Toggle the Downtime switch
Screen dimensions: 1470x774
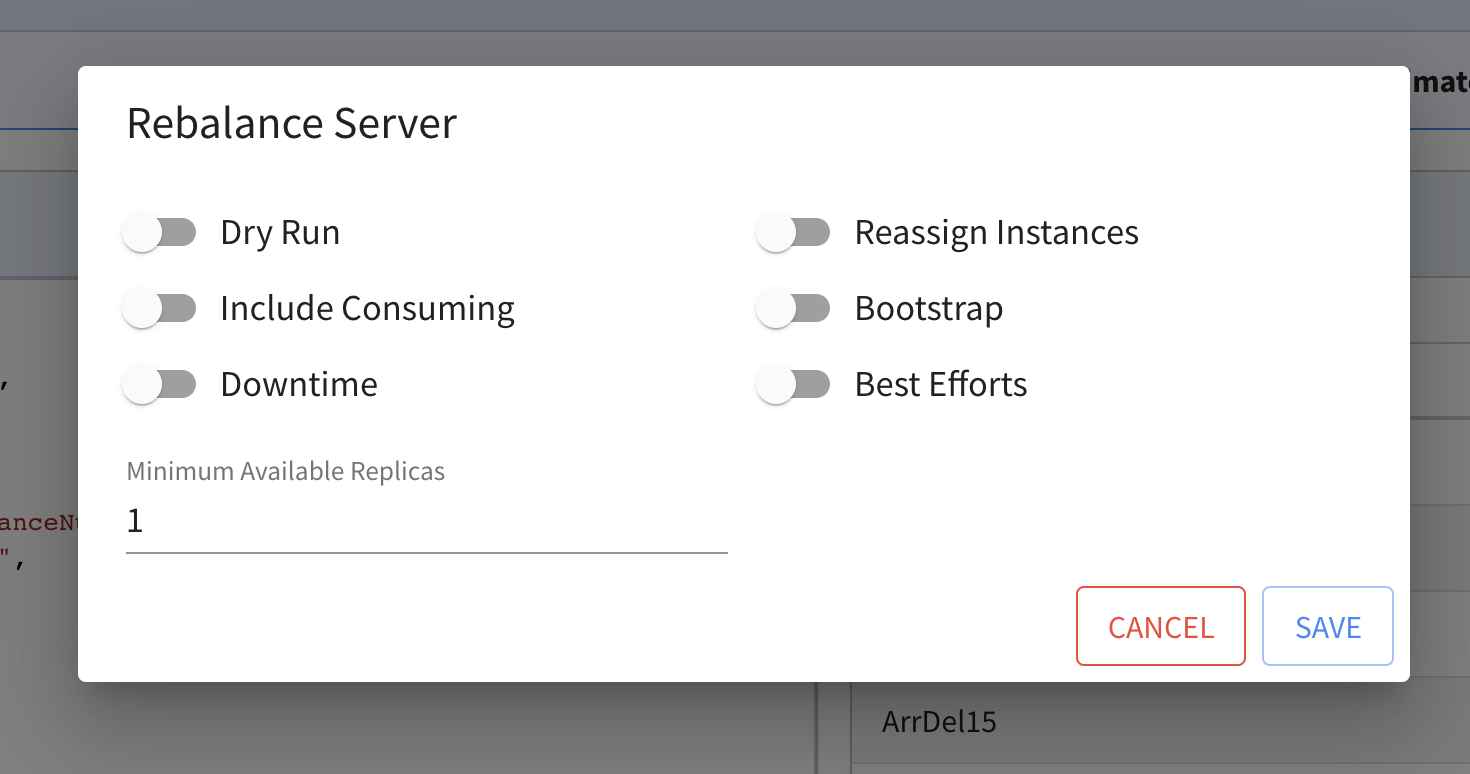(160, 385)
